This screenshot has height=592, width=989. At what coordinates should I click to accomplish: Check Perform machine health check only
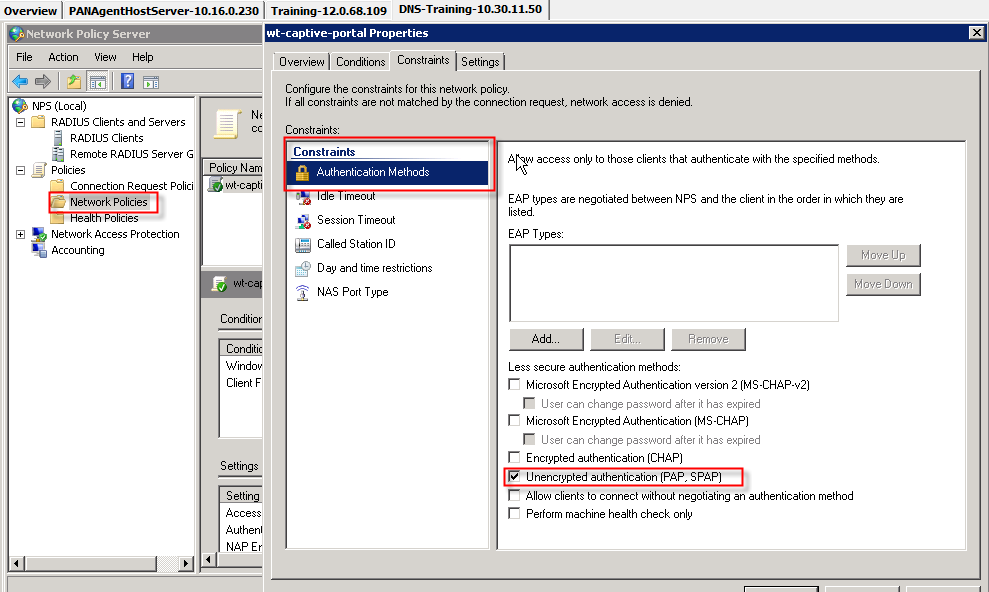coord(515,513)
